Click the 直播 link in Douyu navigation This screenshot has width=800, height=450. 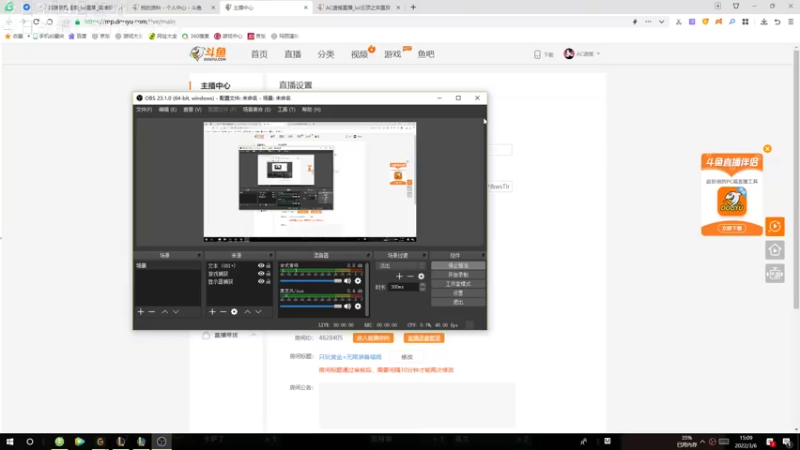click(x=293, y=54)
